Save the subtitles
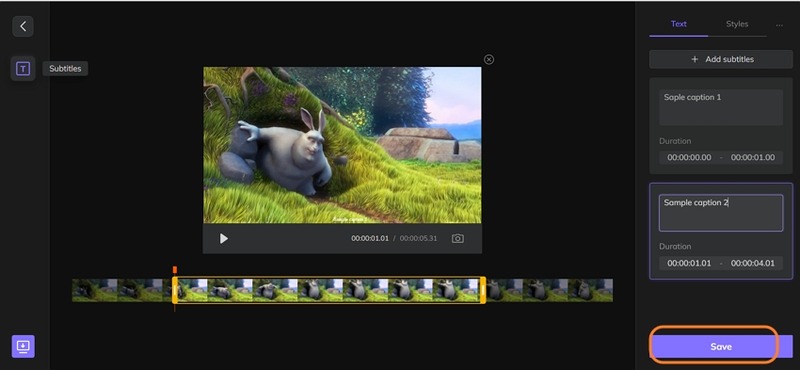Screen dimensions: 800x370 tap(721, 347)
